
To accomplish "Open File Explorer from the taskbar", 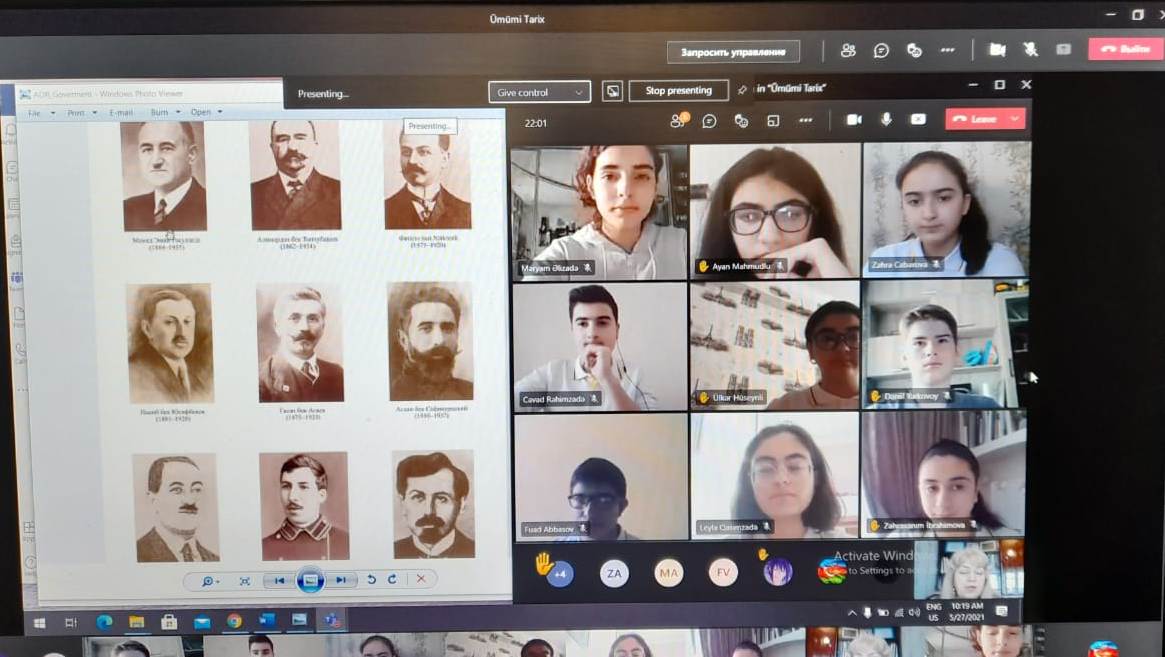I will coord(137,621).
